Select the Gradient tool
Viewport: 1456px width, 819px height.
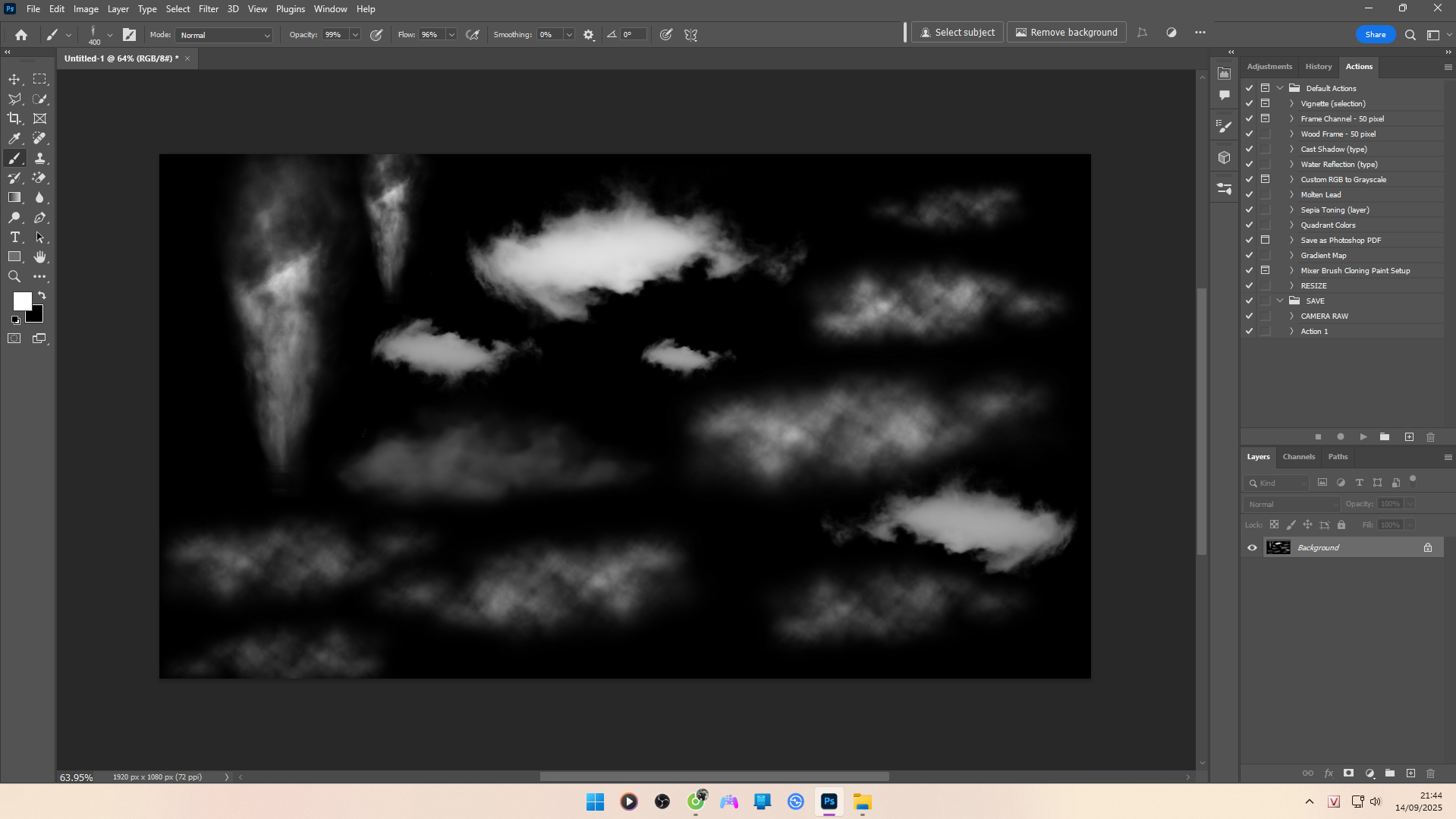point(14,197)
